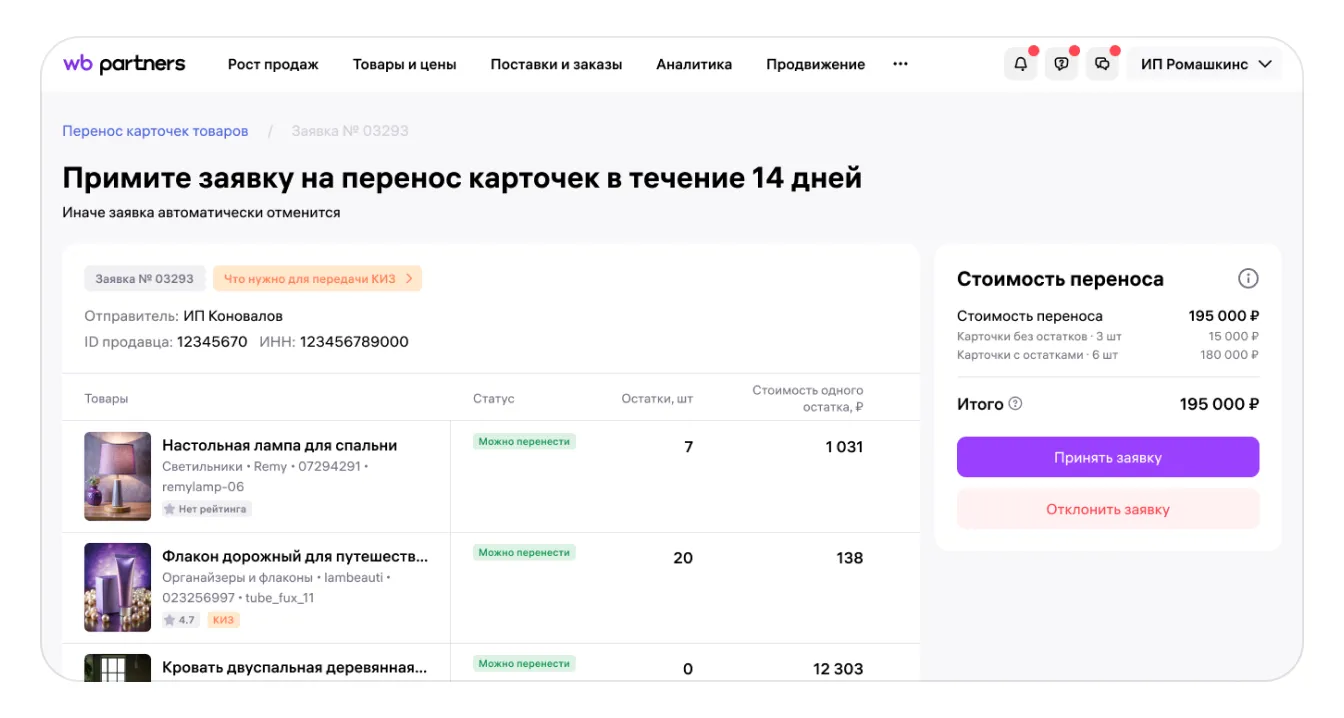This screenshot has width=1344, height=718.
Task: Open Настольная лампа для спальни product thumbnail
Action: (x=117, y=476)
